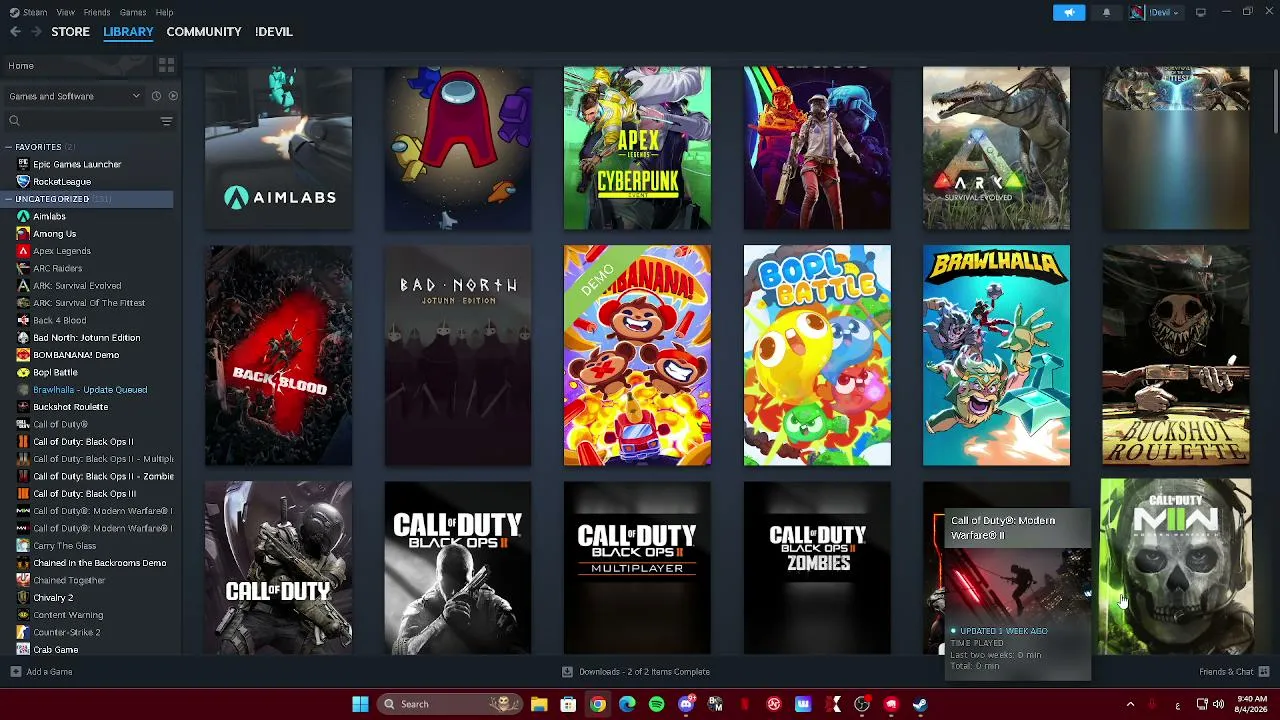Open the Games and Software dropdown
Image resolution: width=1280 pixels, height=720 pixels.
click(x=74, y=96)
